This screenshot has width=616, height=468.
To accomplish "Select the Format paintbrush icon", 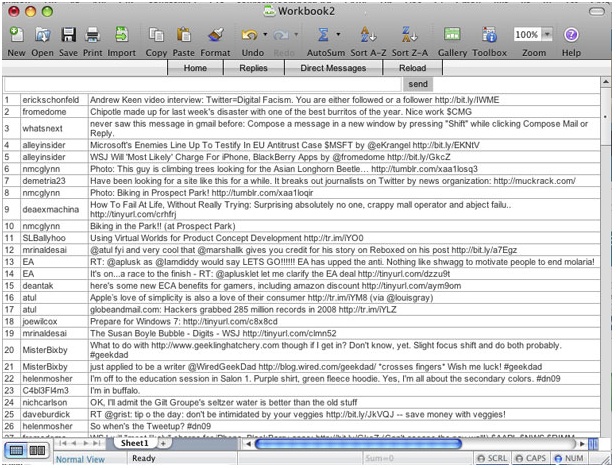I will [215, 36].
